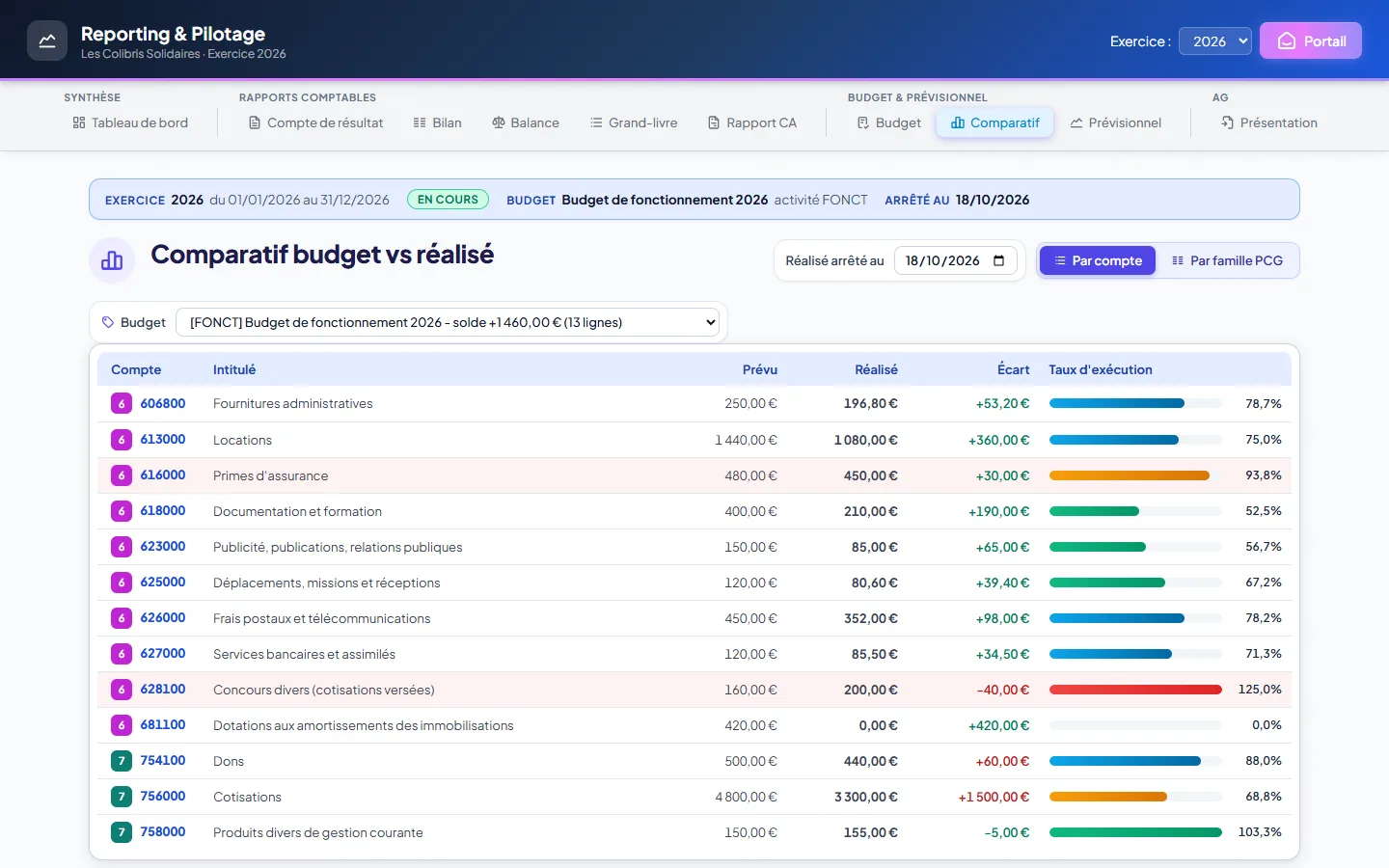Open the Prévisionnel tab
The height and width of the screenshot is (868, 1389).
[x=1116, y=122]
